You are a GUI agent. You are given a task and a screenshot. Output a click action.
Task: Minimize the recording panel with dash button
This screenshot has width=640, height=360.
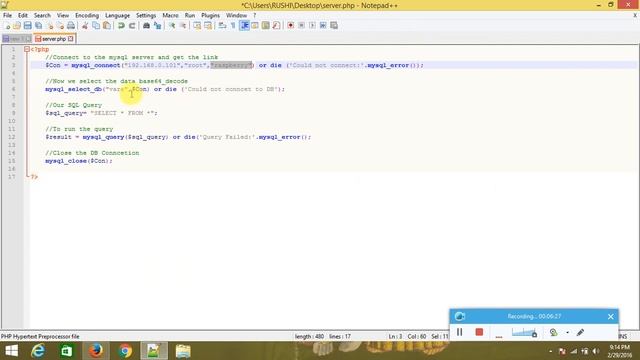(499, 337)
